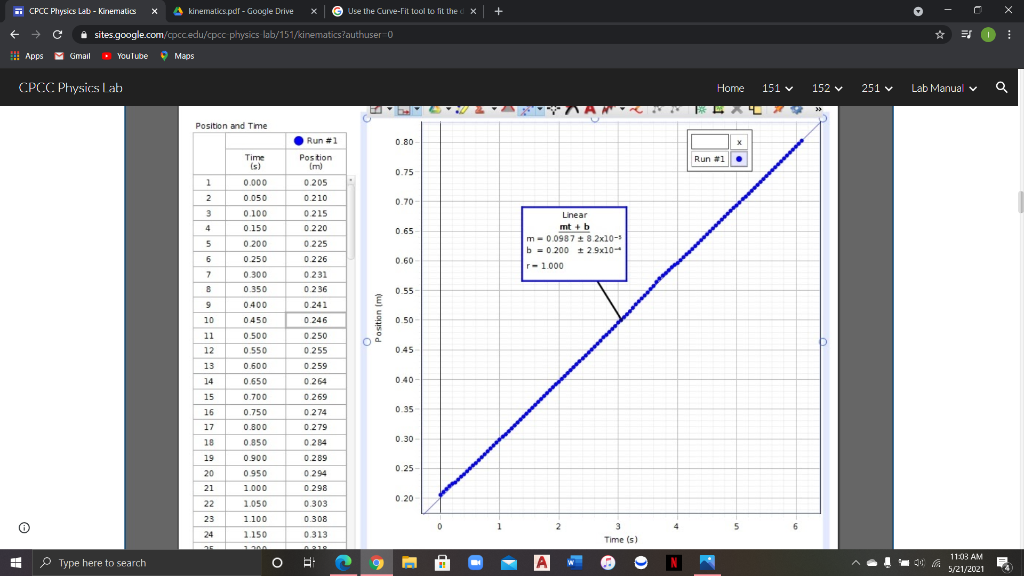1024x576 pixels.
Task: Toggle Run #1 point symbol in graph legend
Action: click(740, 159)
